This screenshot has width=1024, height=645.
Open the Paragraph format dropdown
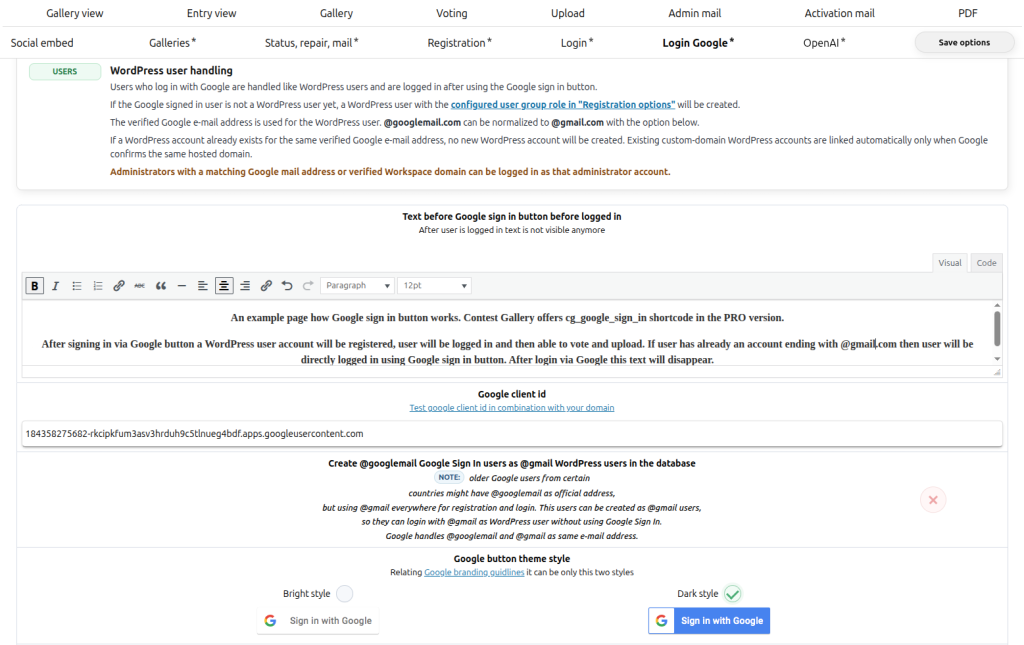pyautogui.click(x=357, y=286)
